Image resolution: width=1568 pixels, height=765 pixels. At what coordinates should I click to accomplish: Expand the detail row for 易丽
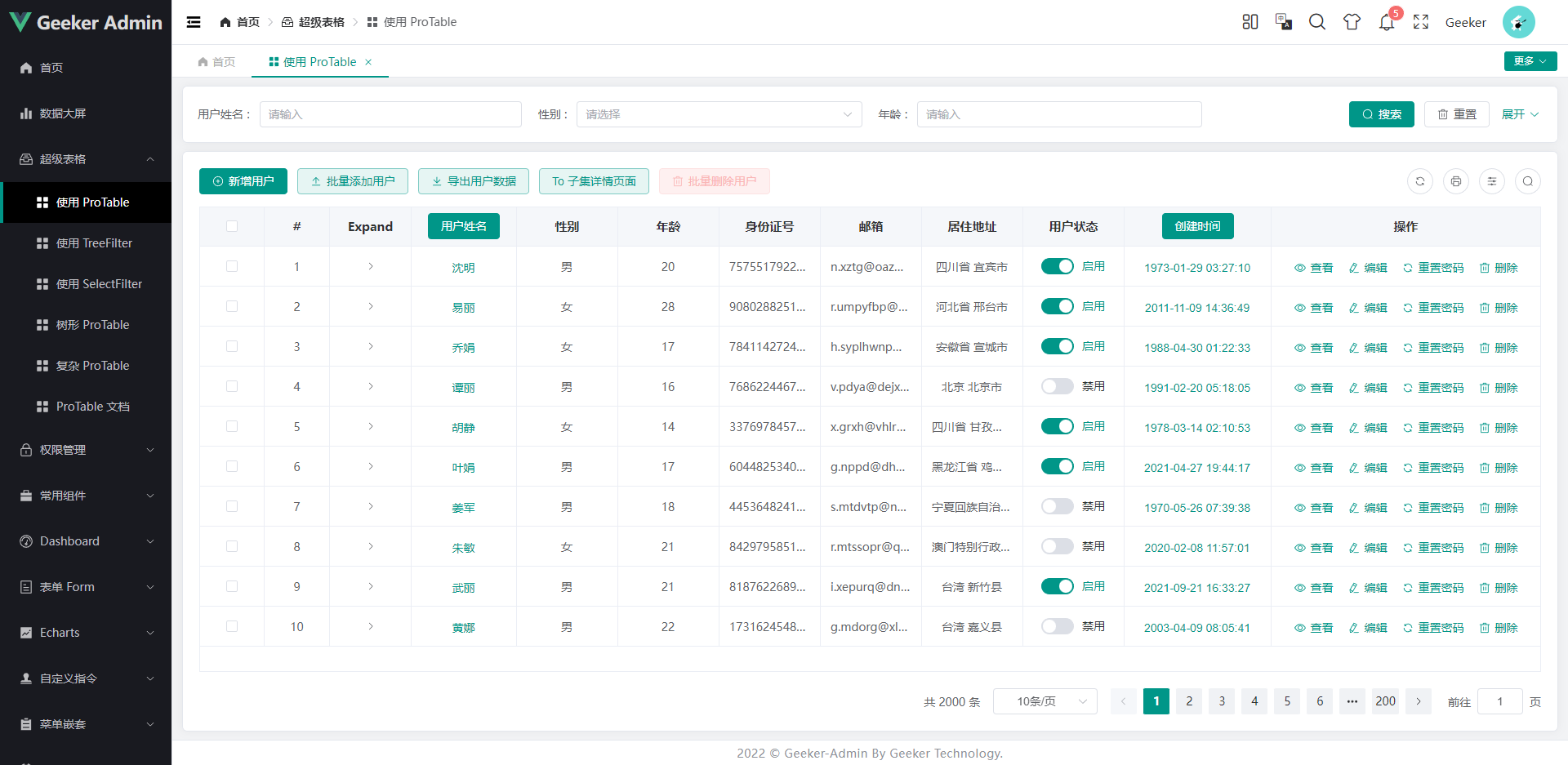[370, 306]
